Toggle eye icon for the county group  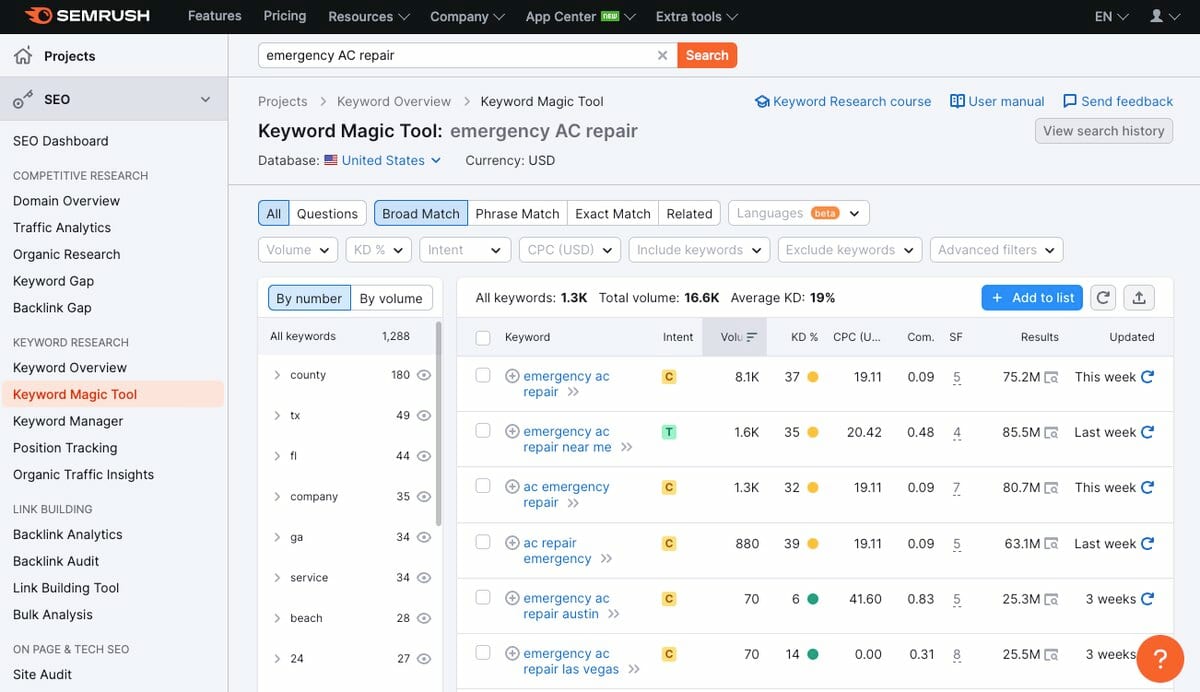coord(424,375)
